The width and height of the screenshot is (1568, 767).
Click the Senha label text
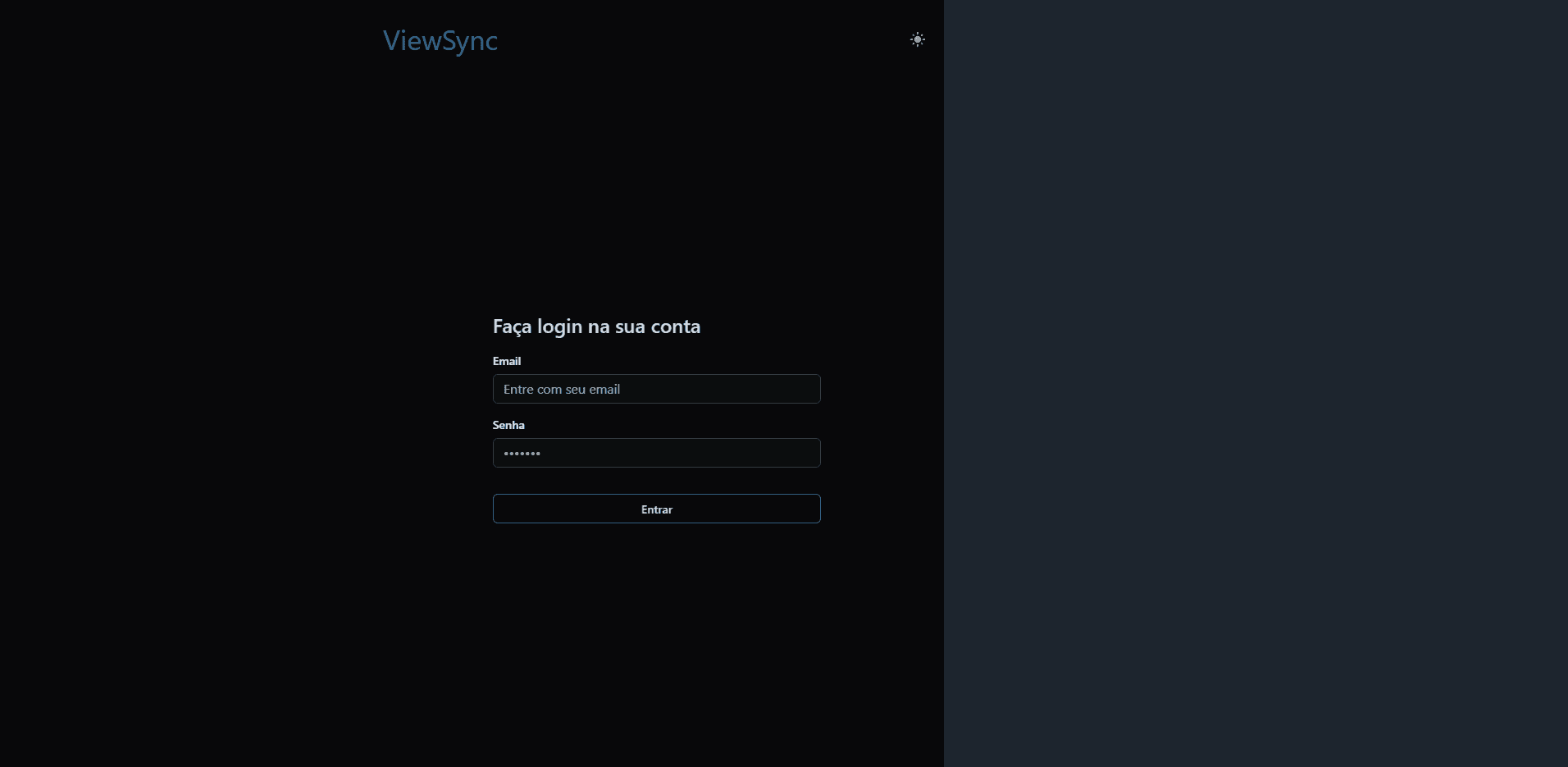click(x=508, y=425)
